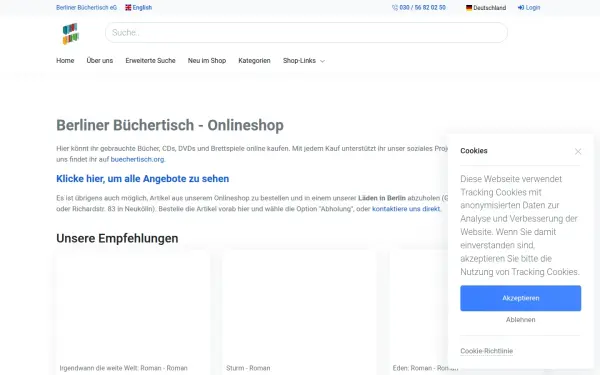Click the Login arrow icon

(x=521, y=8)
